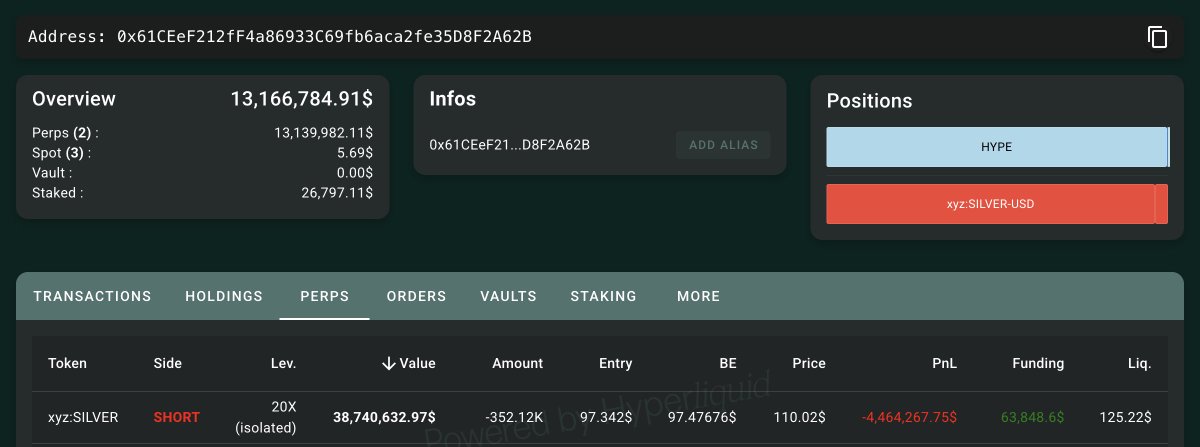This screenshot has height=447, width=1200.
Task: Open the TRANSACTIONS tab
Action: click(x=92, y=296)
